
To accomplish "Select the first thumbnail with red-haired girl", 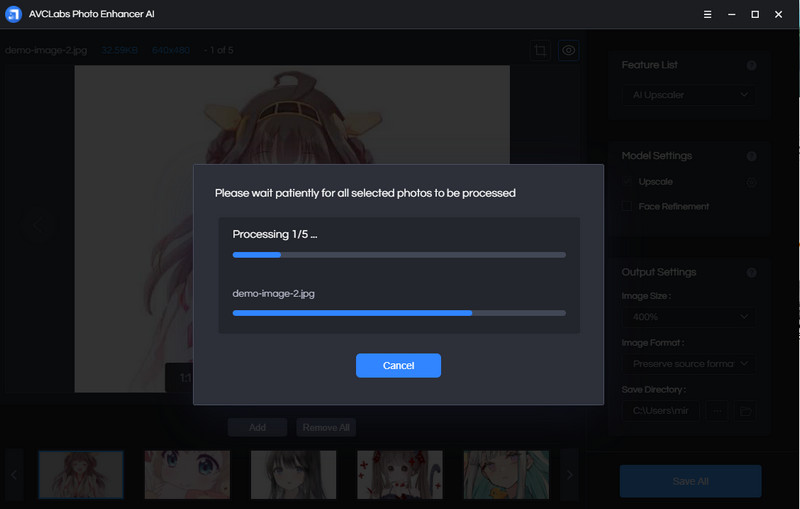I will (x=81, y=474).
